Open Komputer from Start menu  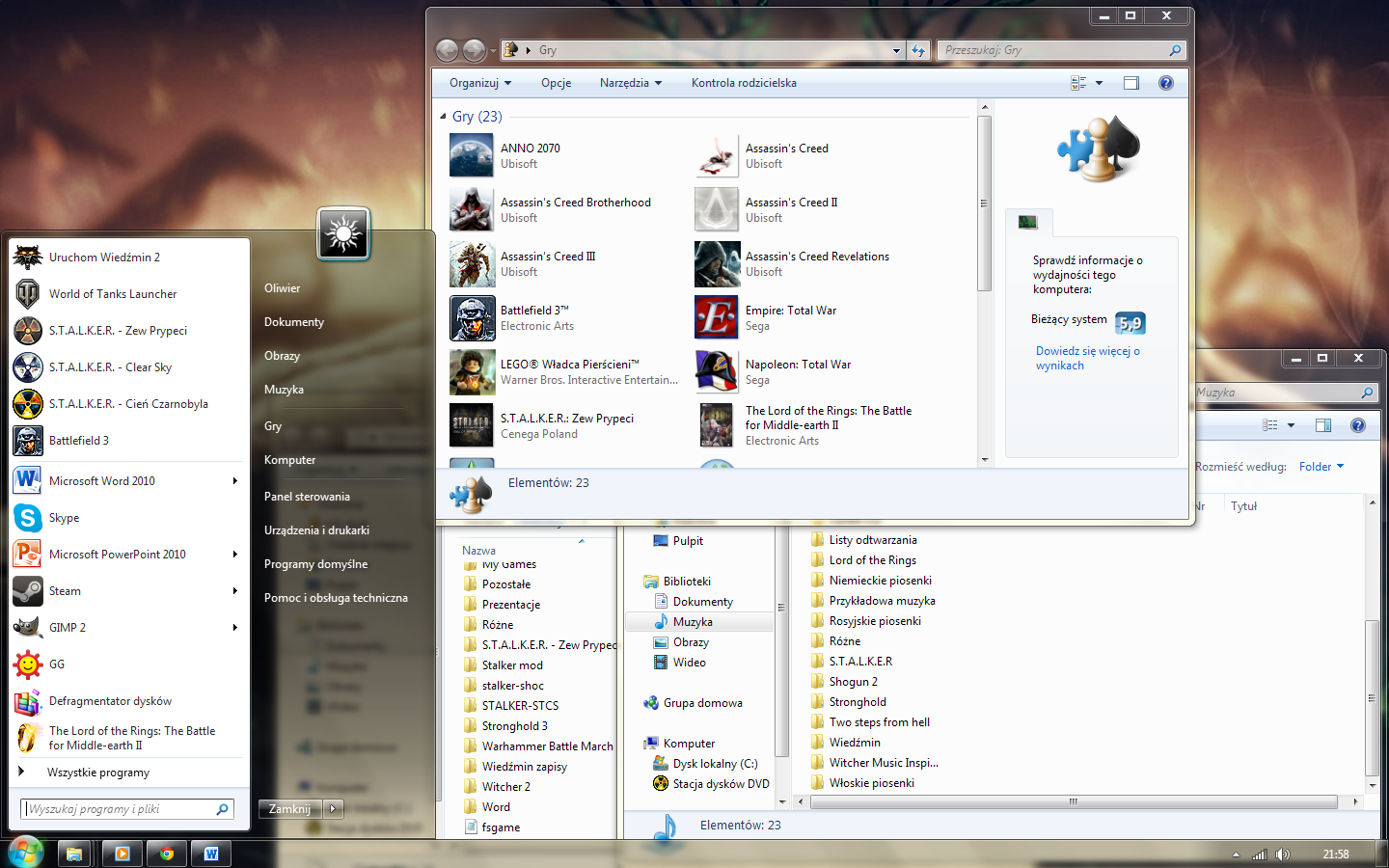tap(289, 460)
